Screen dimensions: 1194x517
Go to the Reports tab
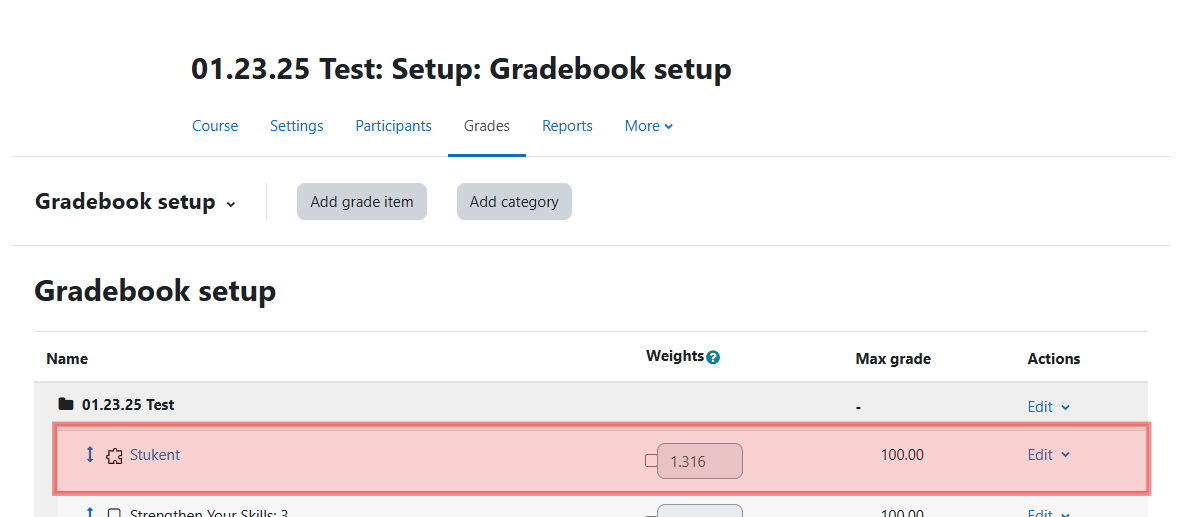click(567, 126)
